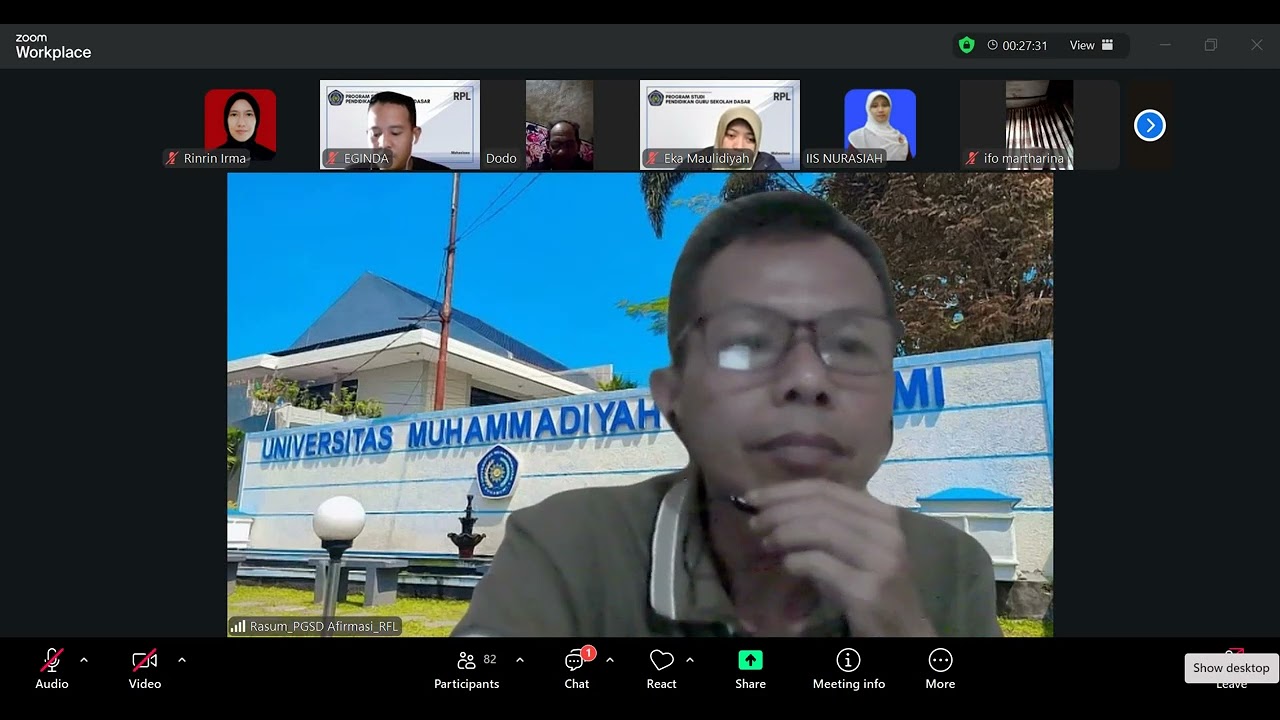This screenshot has width=1280, height=720.
Task: Click the muted mic icon beside EGINDA
Action: click(x=332, y=158)
